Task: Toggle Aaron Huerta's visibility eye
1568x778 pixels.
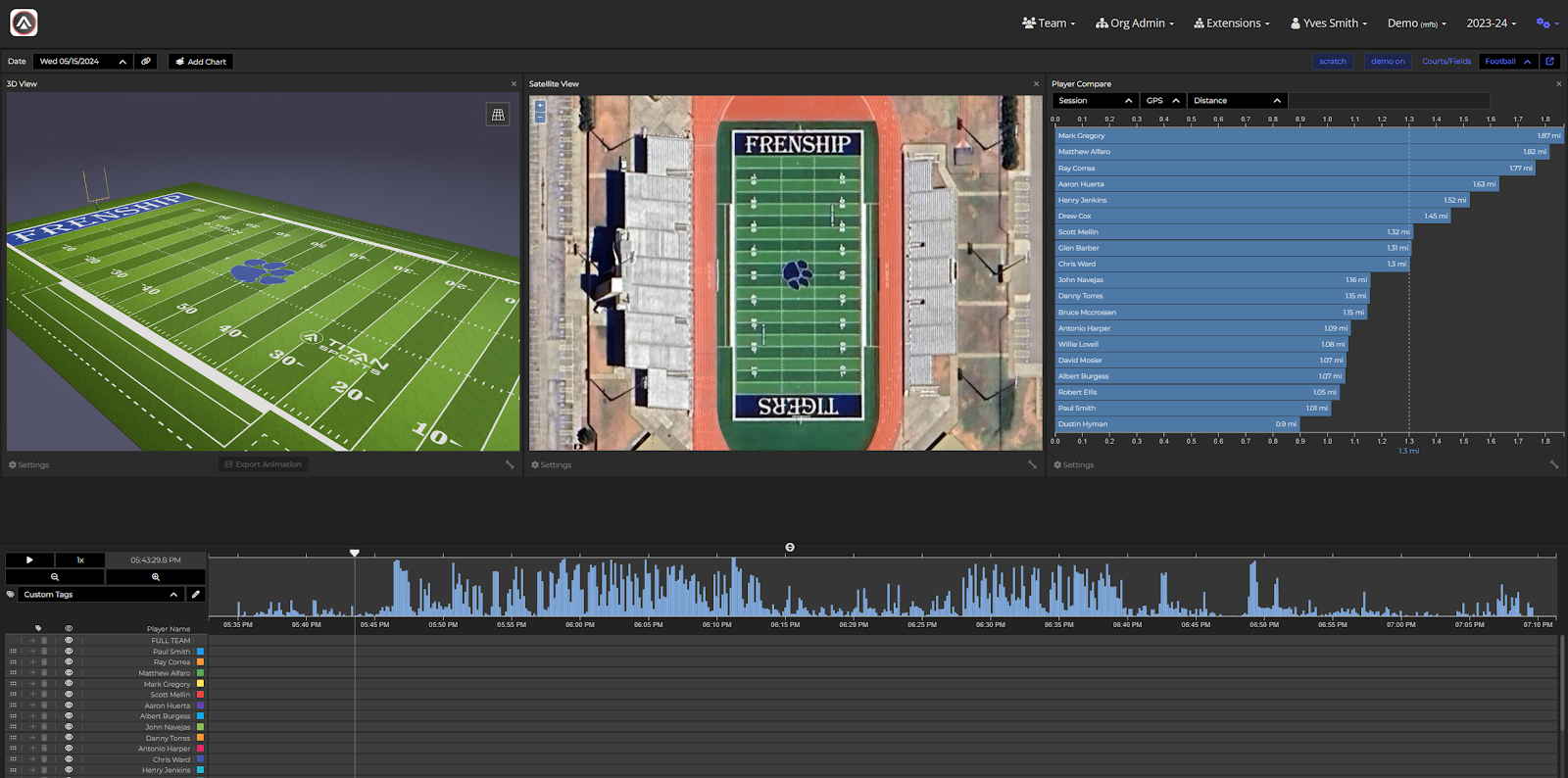Action: point(69,705)
